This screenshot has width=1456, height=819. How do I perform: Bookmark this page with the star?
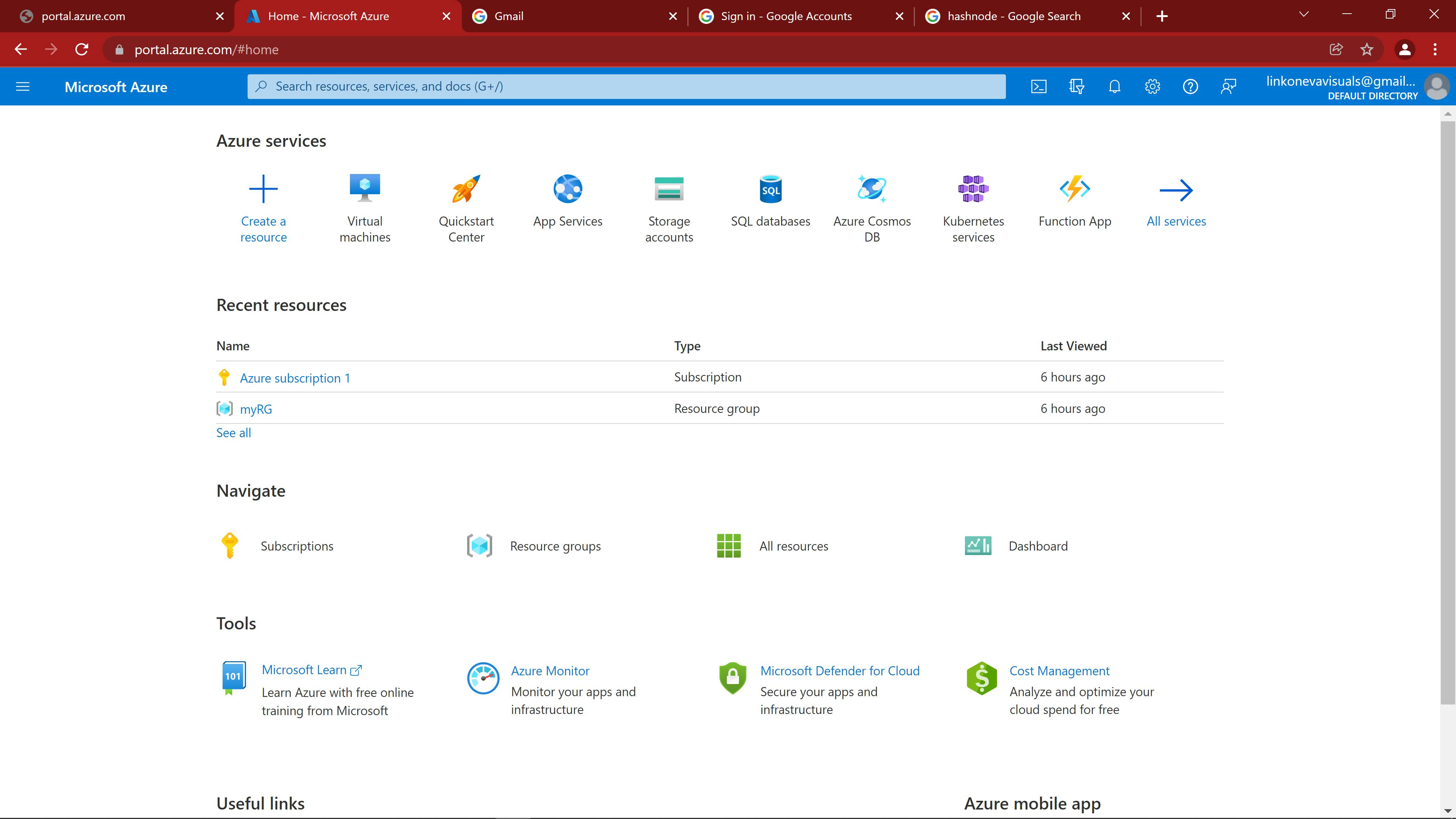tap(1367, 50)
